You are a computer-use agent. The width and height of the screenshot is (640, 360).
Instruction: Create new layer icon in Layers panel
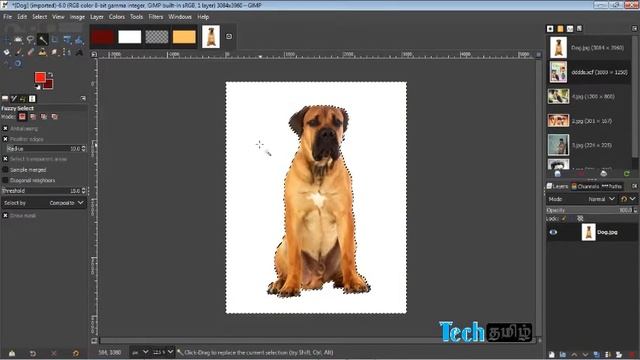[551, 354]
